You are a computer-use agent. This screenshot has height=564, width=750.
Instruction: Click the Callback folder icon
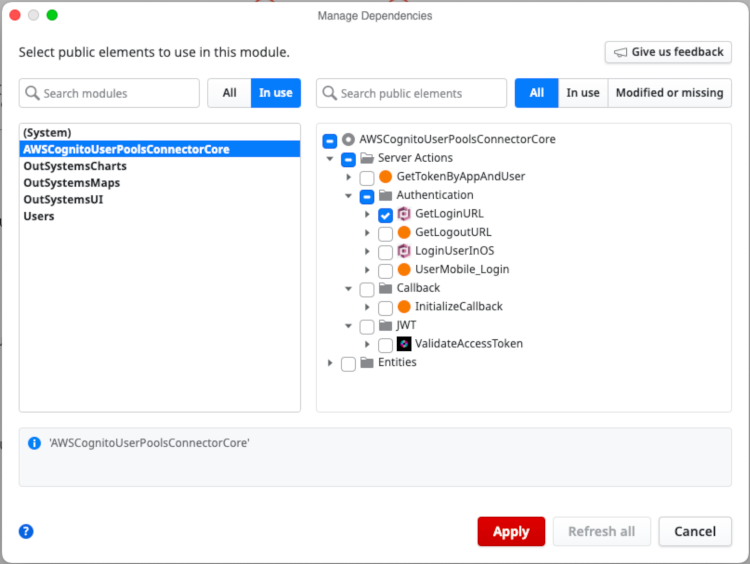click(386, 288)
